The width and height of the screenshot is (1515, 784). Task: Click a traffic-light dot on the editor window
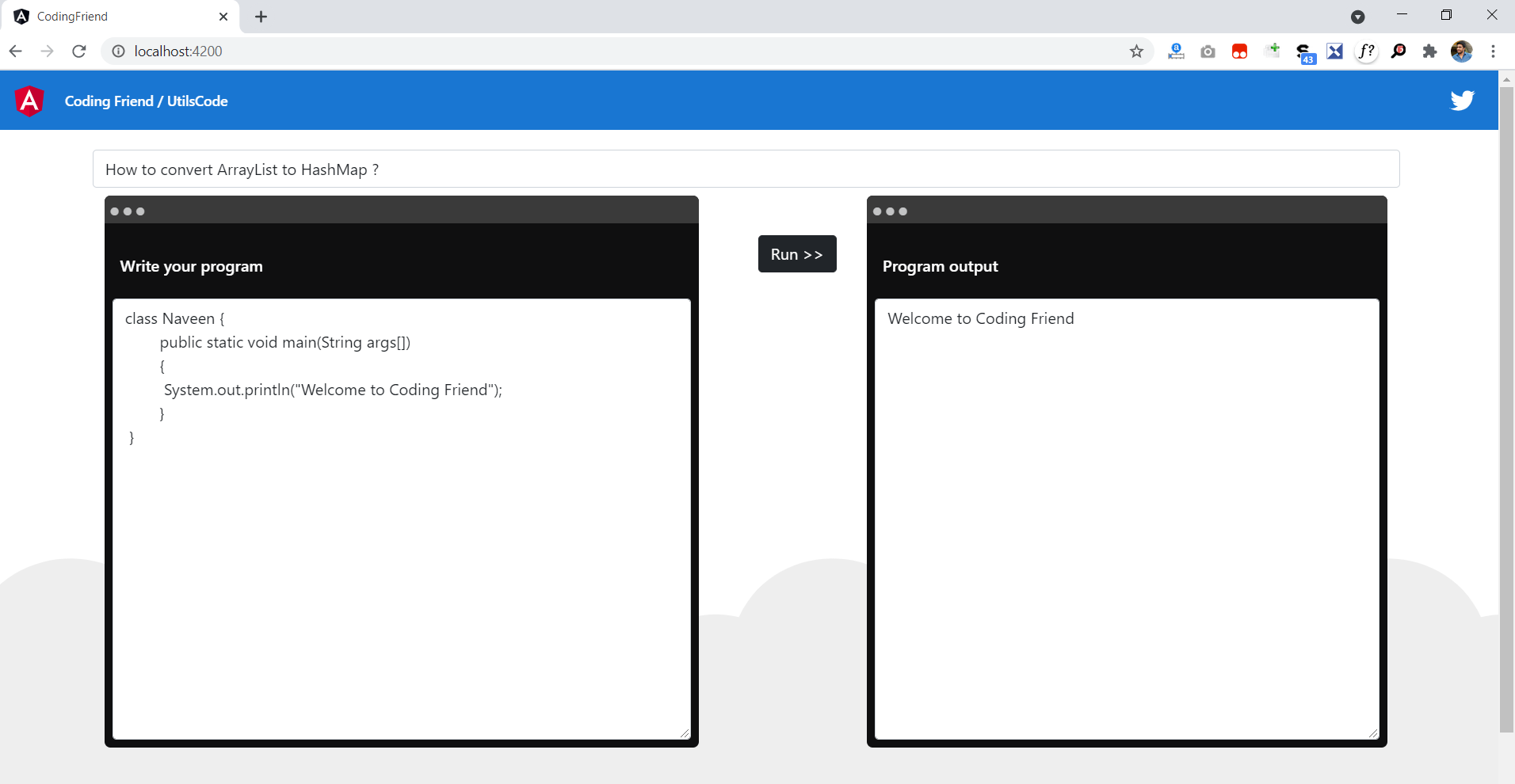coord(114,211)
